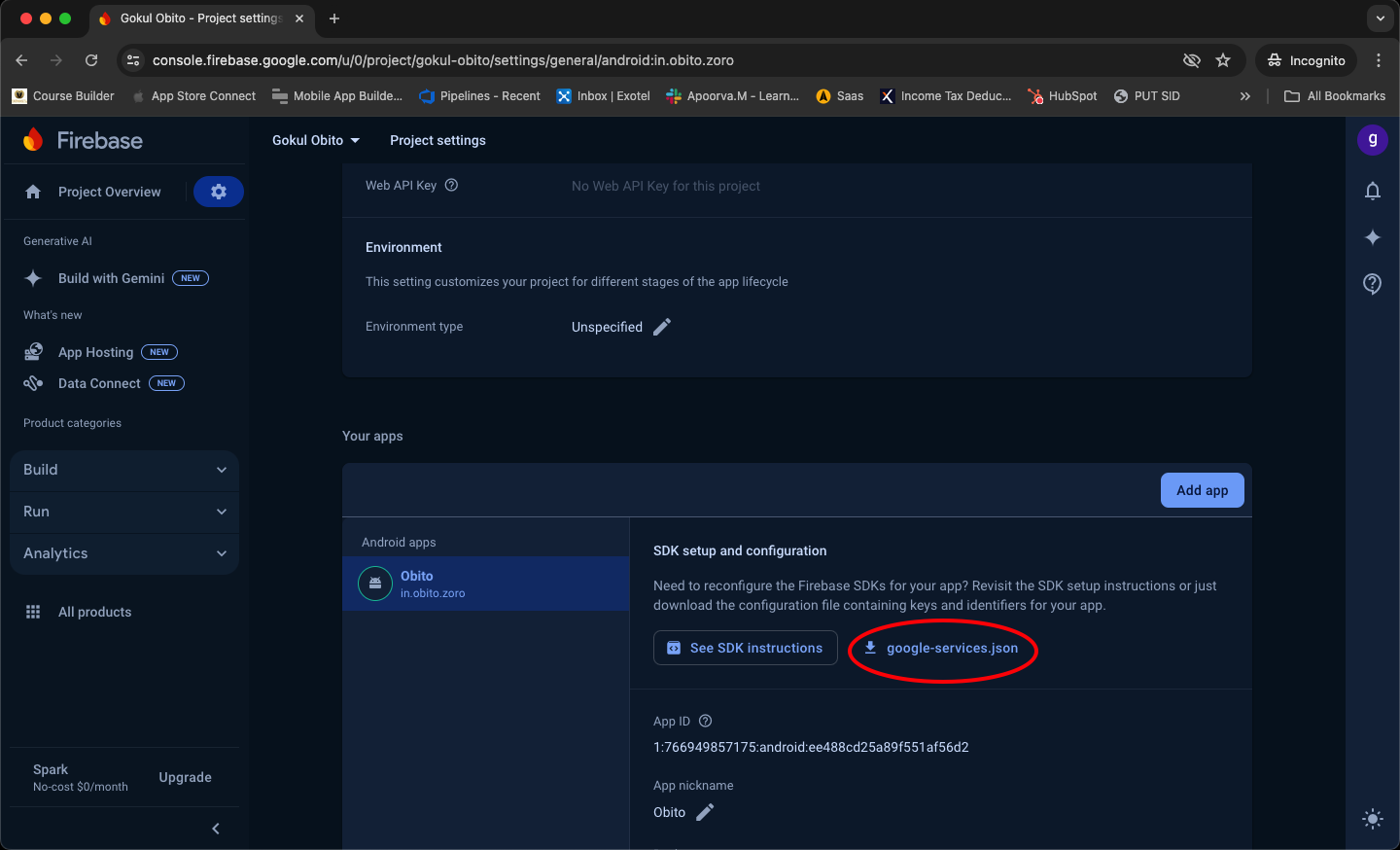
Task: Click the Add app button
Action: pos(1203,490)
